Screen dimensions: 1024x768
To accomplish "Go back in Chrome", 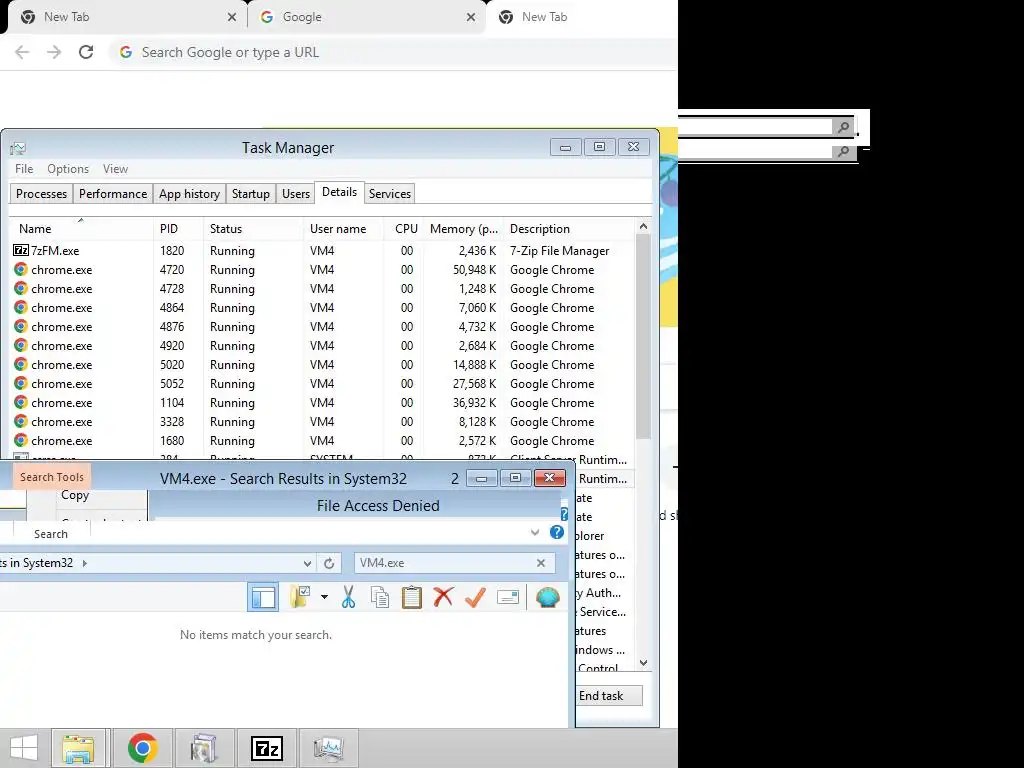I will click(x=22, y=52).
